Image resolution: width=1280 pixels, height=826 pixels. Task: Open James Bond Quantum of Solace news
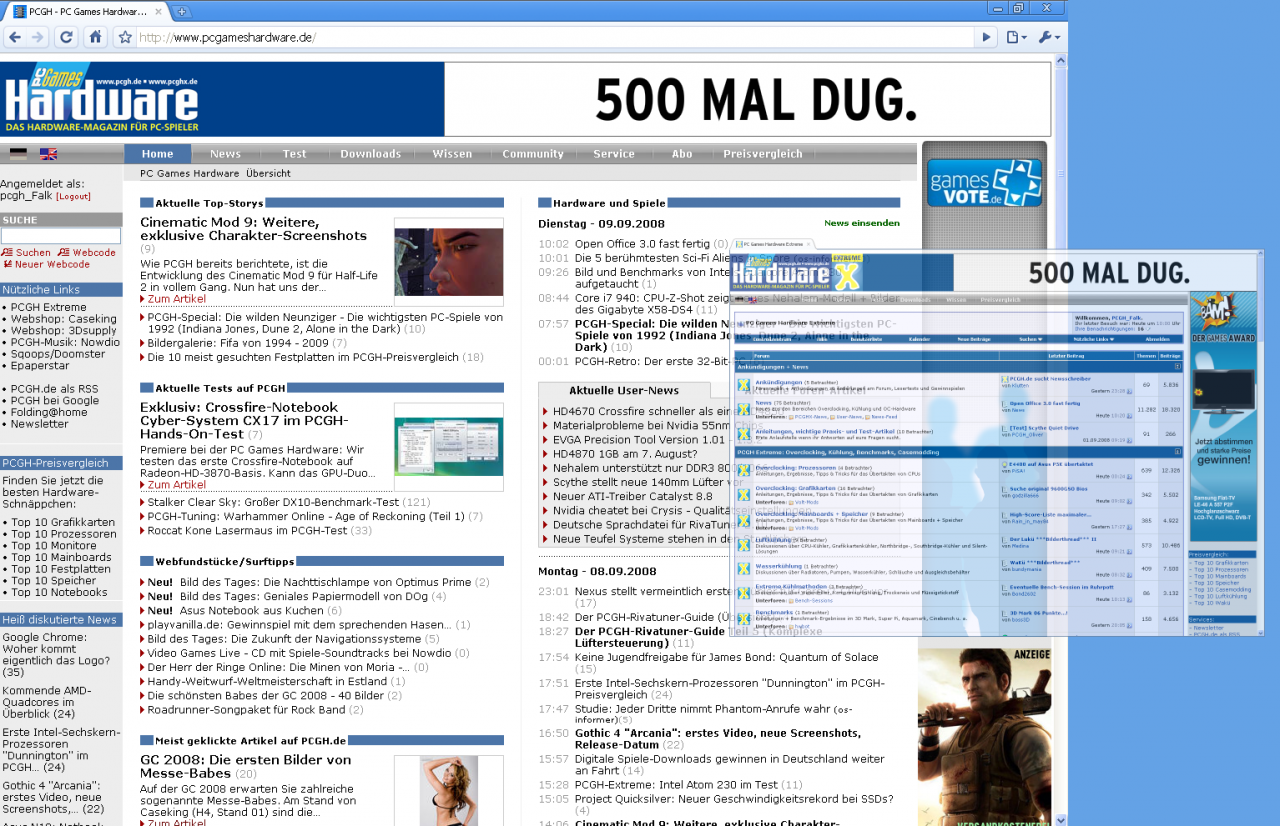pos(727,657)
